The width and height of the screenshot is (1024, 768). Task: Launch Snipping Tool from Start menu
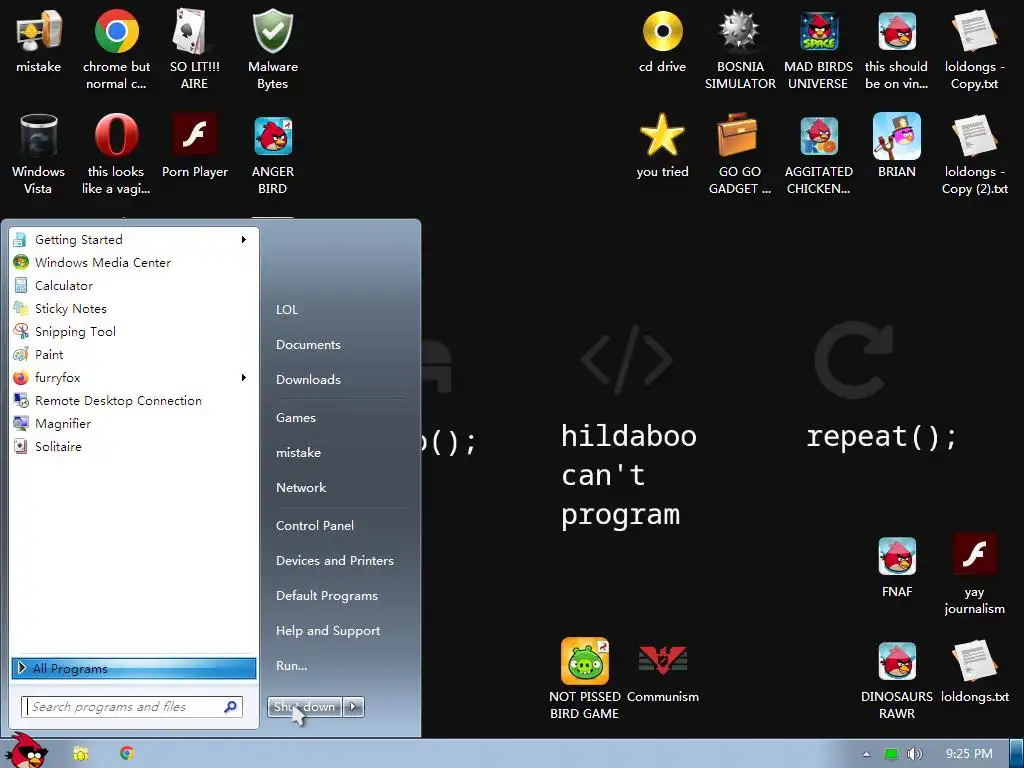click(x=134, y=332)
